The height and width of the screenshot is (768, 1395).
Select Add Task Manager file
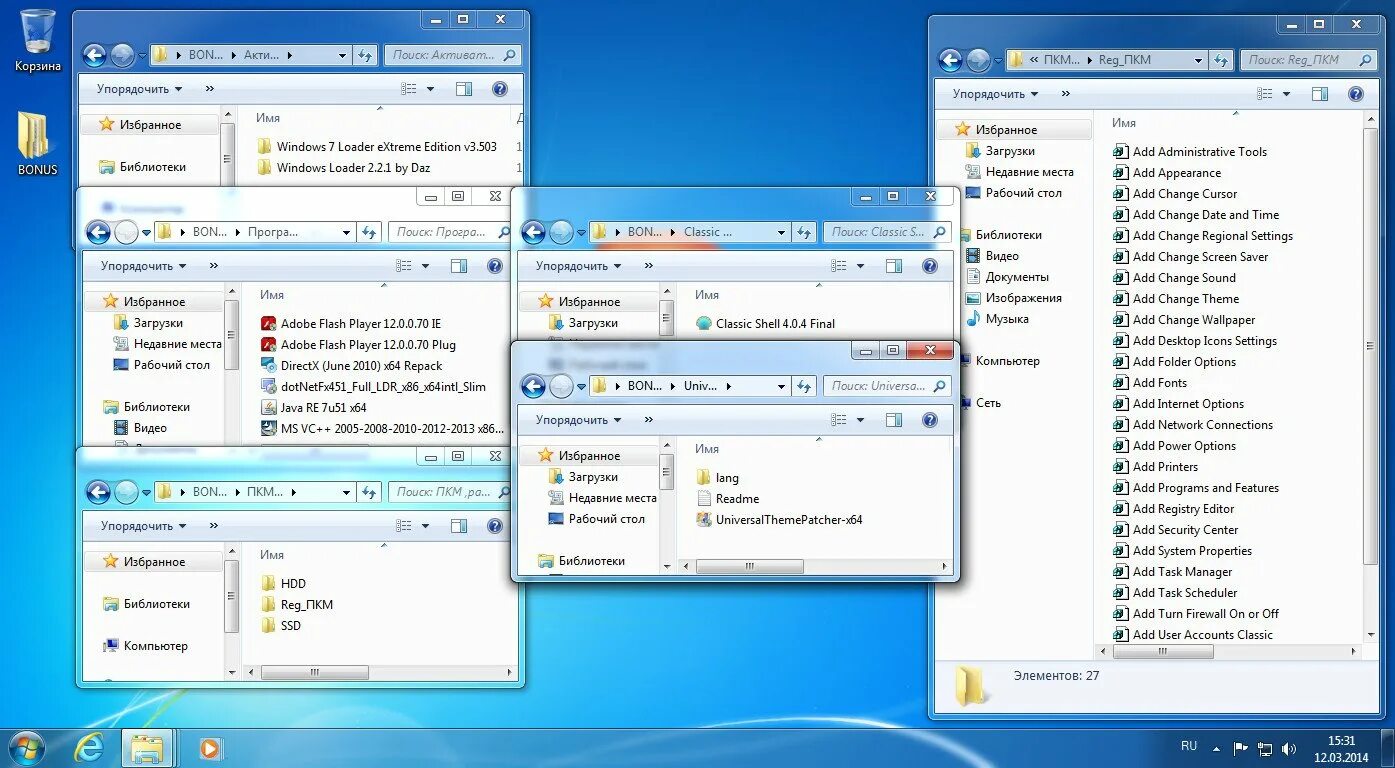click(x=1173, y=572)
